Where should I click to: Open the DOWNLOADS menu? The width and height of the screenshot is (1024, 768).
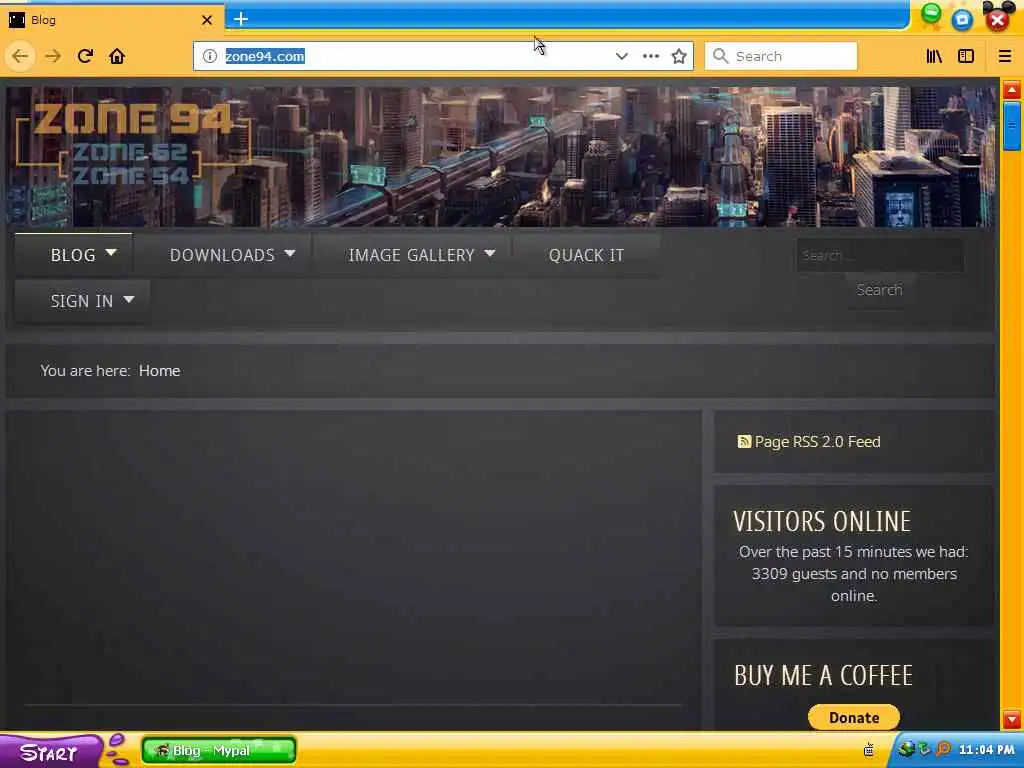(223, 255)
